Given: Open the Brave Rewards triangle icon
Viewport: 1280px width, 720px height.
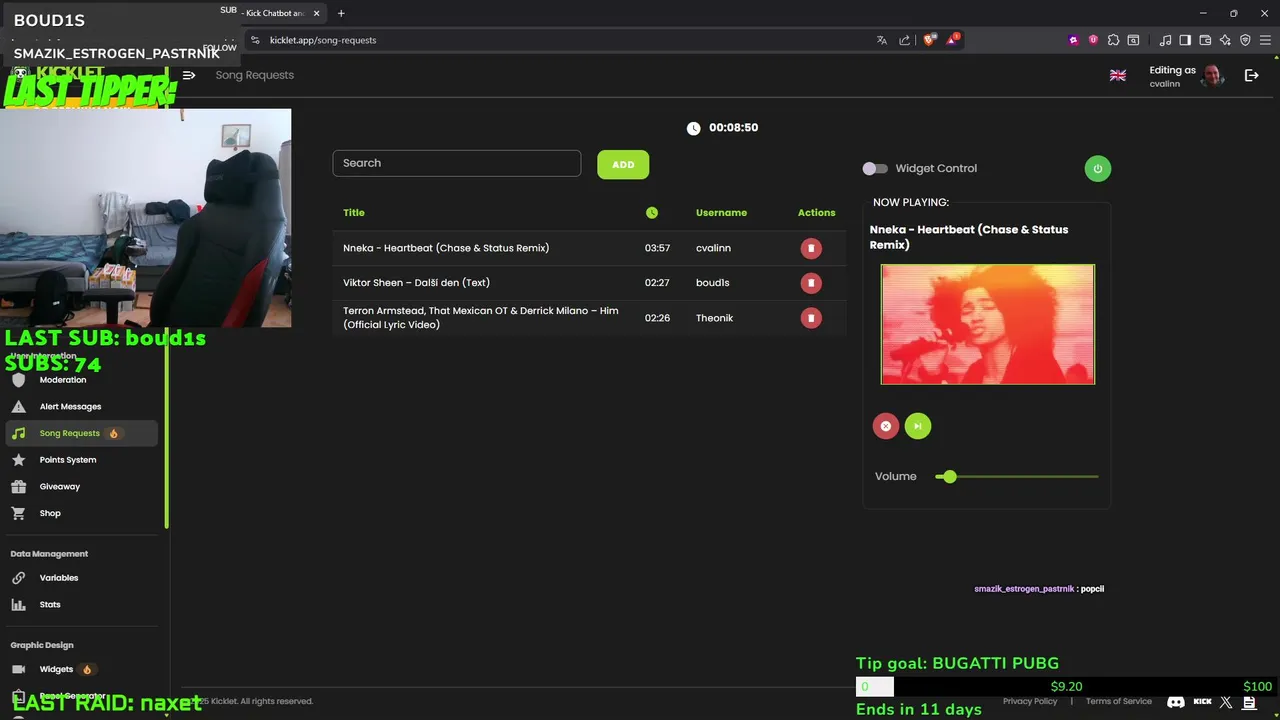Looking at the screenshot, I should coord(952,40).
